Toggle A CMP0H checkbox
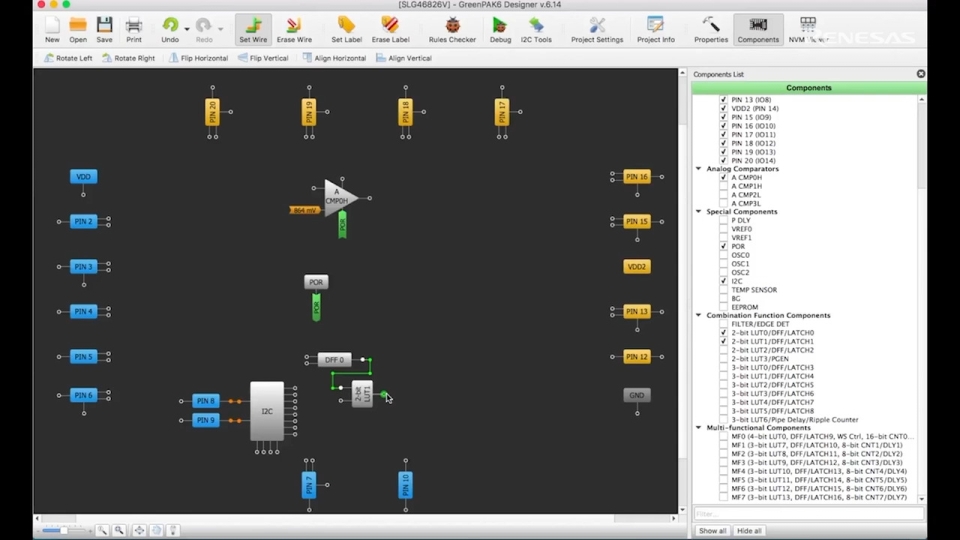This screenshot has height=540, width=960. click(724, 178)
